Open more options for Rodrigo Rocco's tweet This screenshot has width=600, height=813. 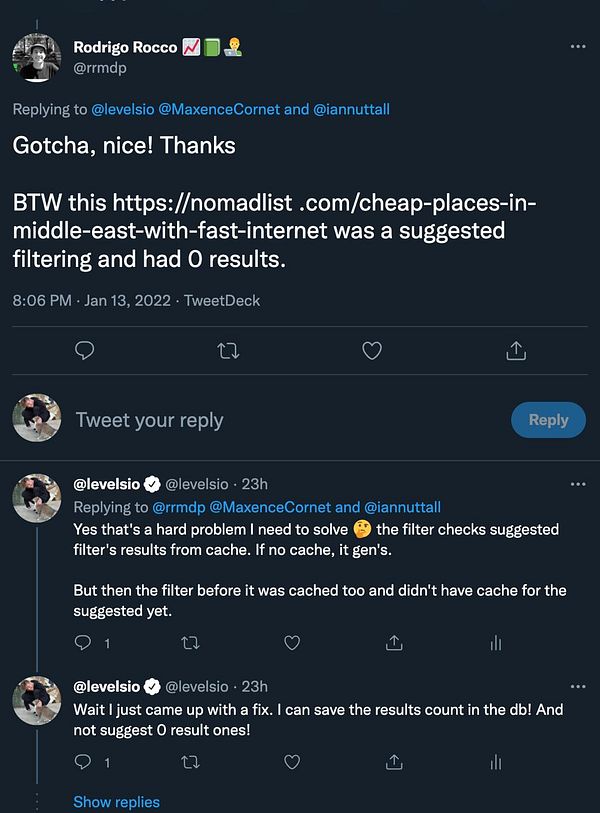[x=577, y=47]
